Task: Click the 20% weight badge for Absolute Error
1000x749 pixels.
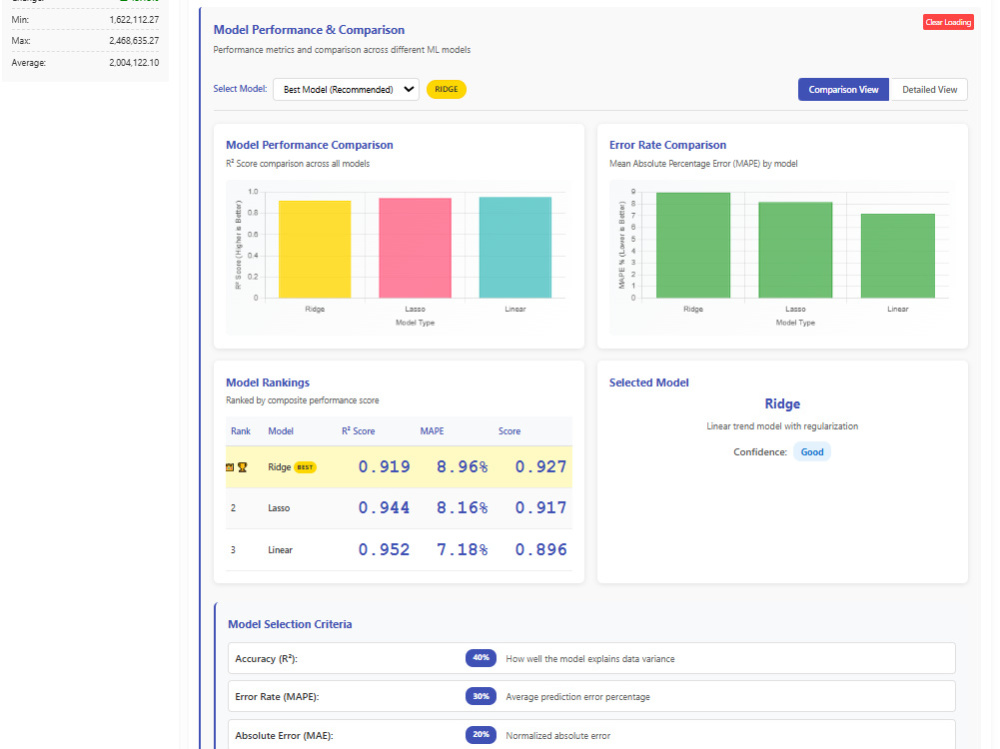Action: point(480,734)
